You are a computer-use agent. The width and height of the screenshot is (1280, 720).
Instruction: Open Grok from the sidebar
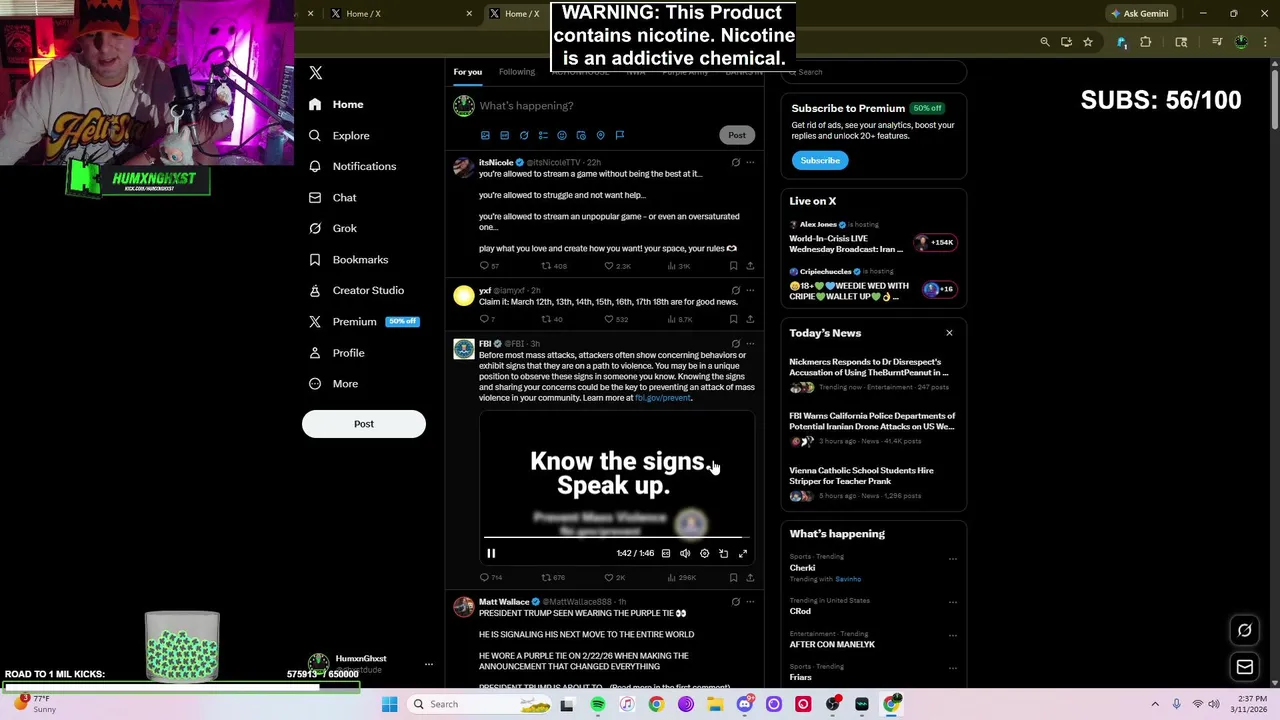[333, 228]
